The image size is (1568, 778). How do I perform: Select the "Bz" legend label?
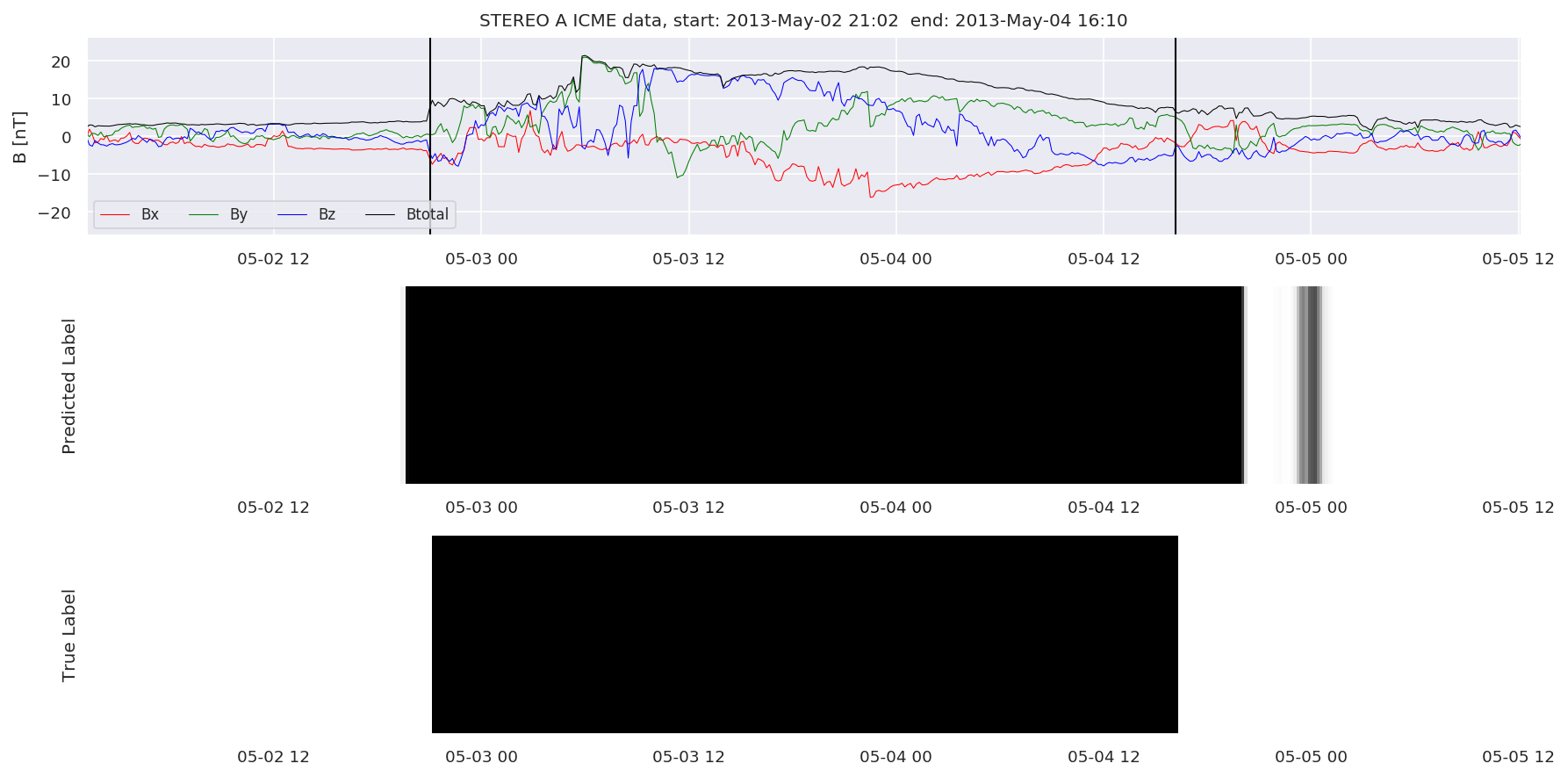tap(327, 214)
